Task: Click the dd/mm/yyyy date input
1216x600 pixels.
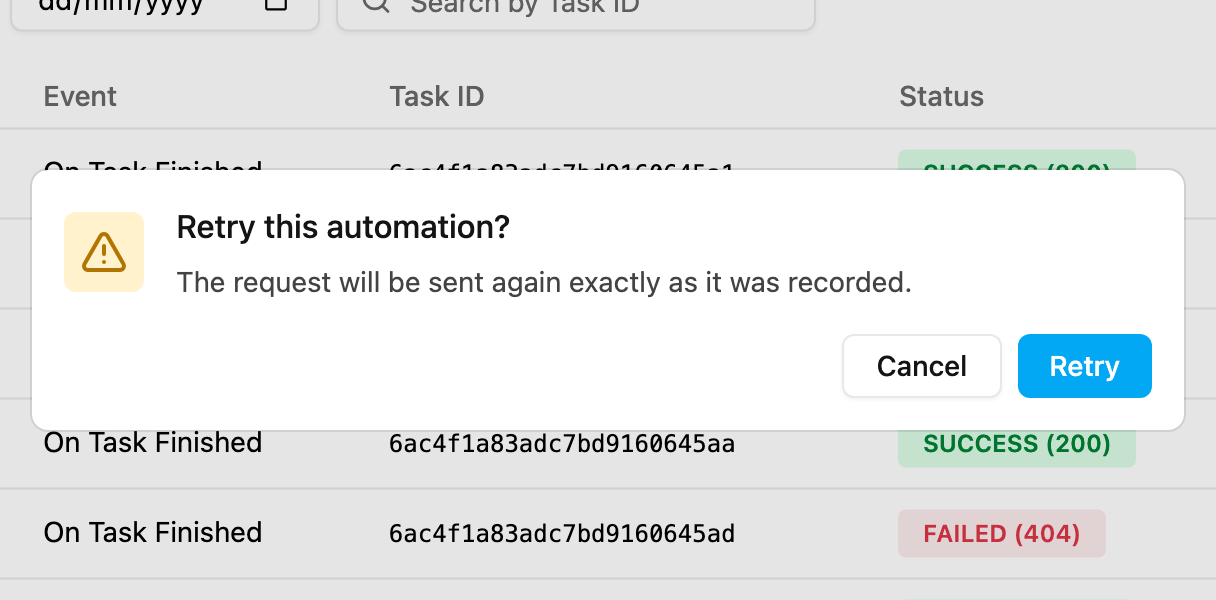Action: pos(165,8)
